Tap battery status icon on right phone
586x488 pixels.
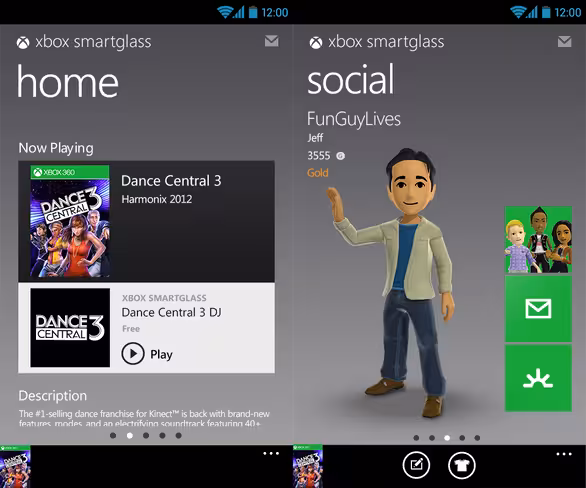[546, 12]
